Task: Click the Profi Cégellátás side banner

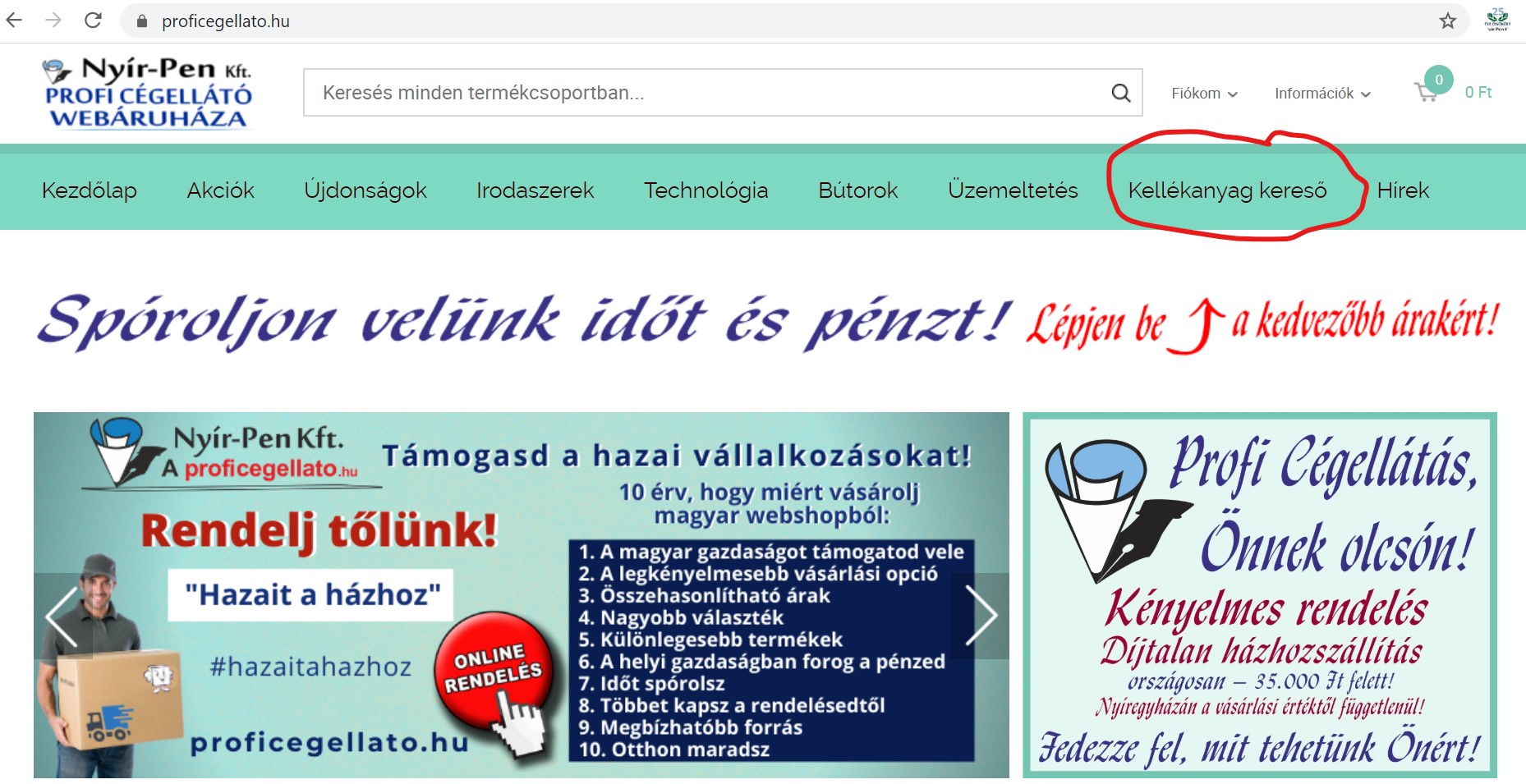Action: click(1260, 595)
